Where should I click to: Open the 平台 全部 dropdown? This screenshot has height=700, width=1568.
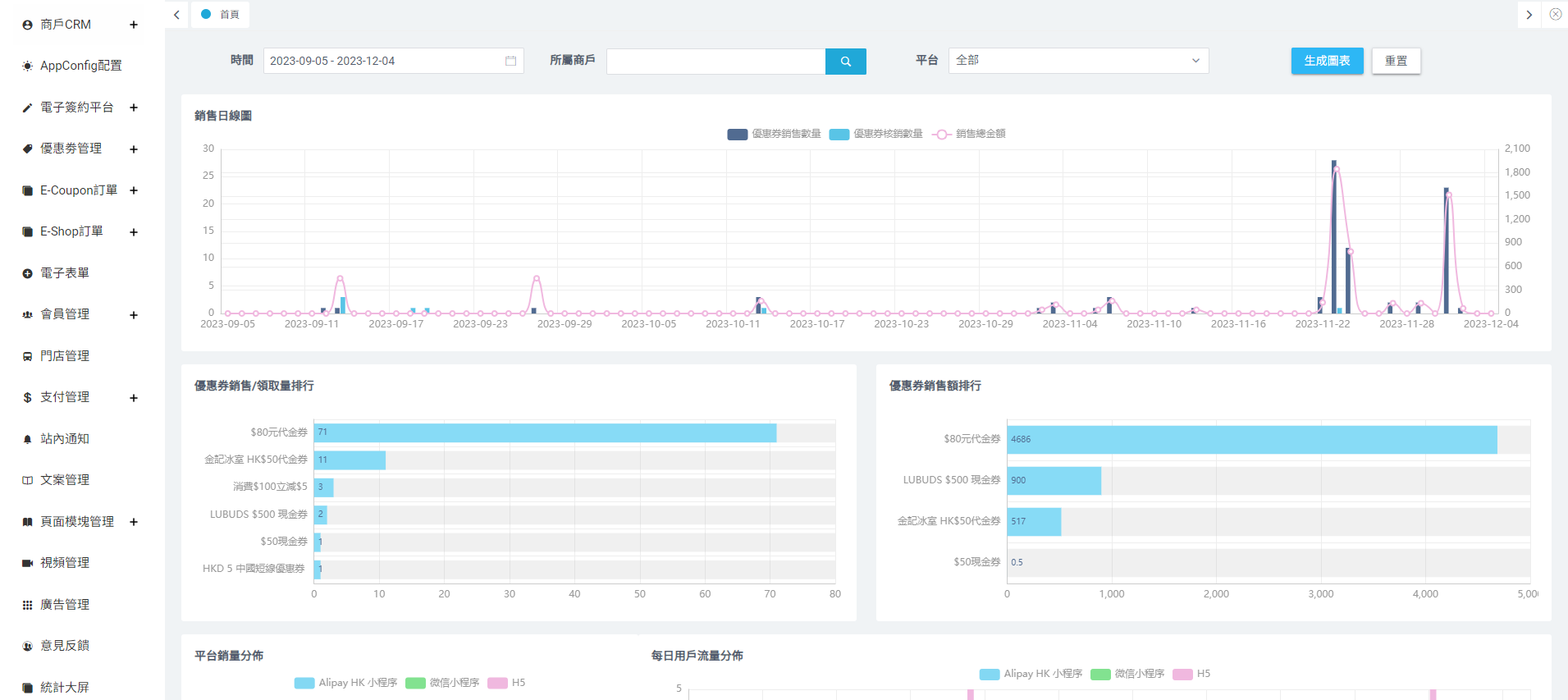tap(1078, 61)
